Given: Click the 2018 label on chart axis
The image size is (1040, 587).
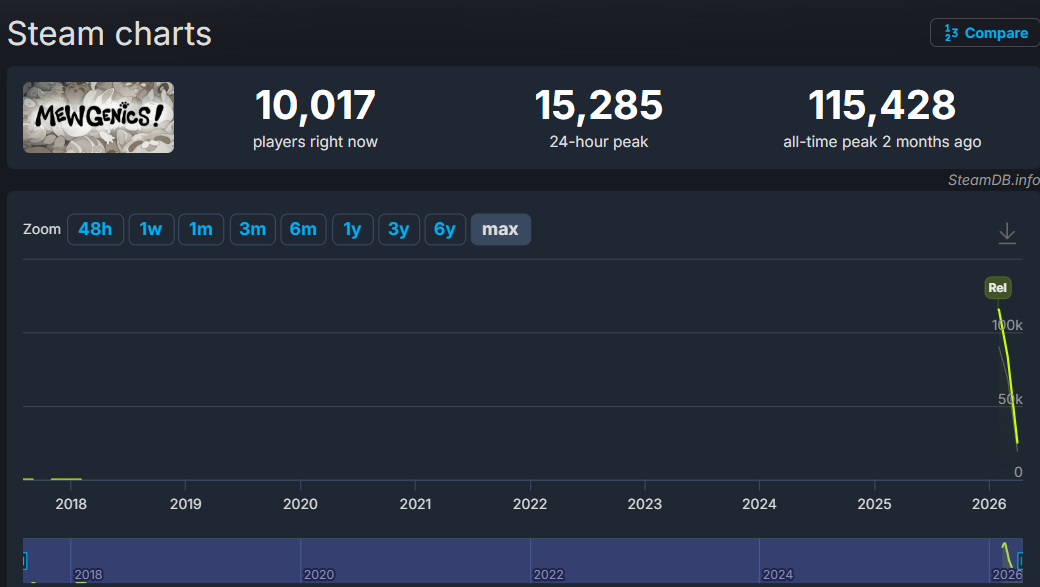Looking at the screenshot, I should [71, 504].
